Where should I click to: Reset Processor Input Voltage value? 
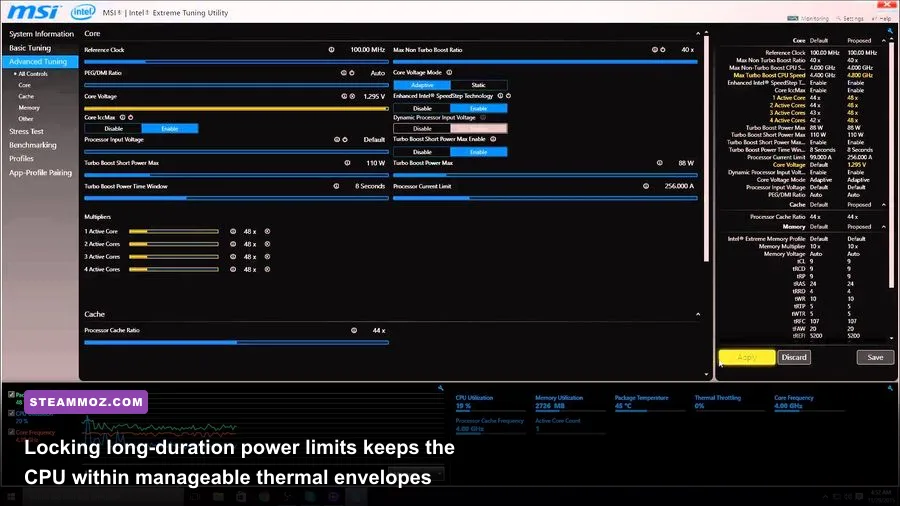345,139
